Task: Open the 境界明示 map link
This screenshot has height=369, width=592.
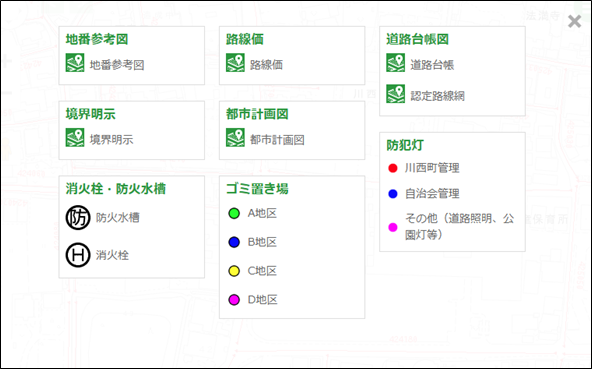Action: click(x=111, y=140)
